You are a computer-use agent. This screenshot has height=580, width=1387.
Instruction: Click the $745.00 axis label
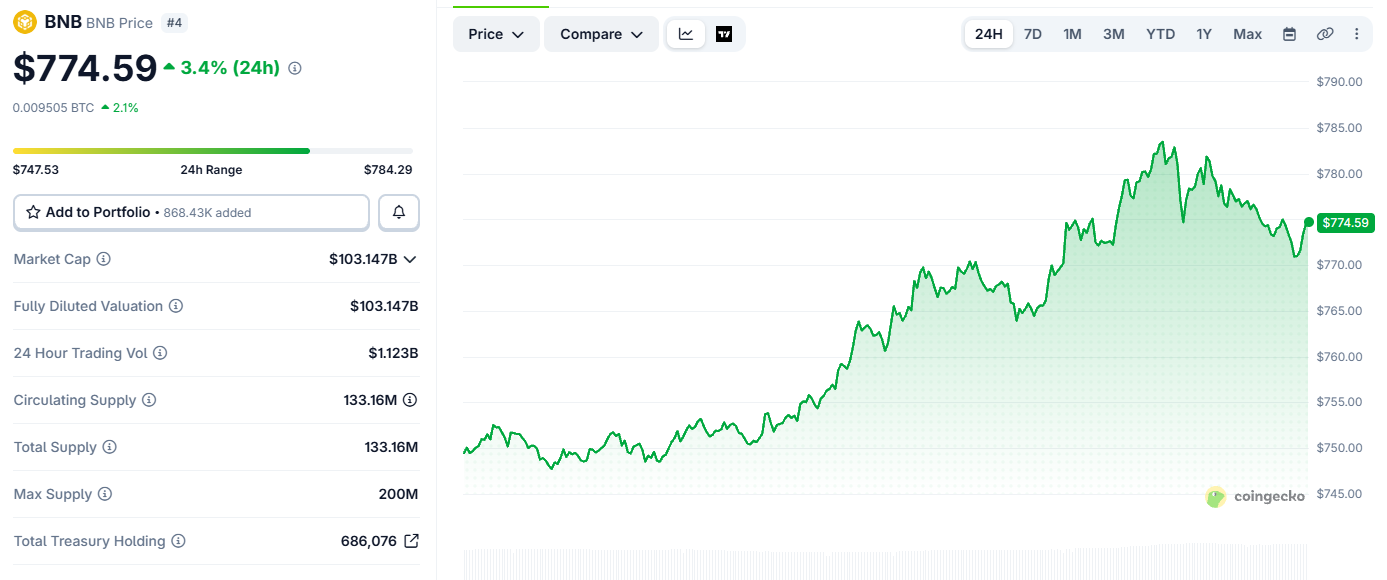click(1340, 494)
